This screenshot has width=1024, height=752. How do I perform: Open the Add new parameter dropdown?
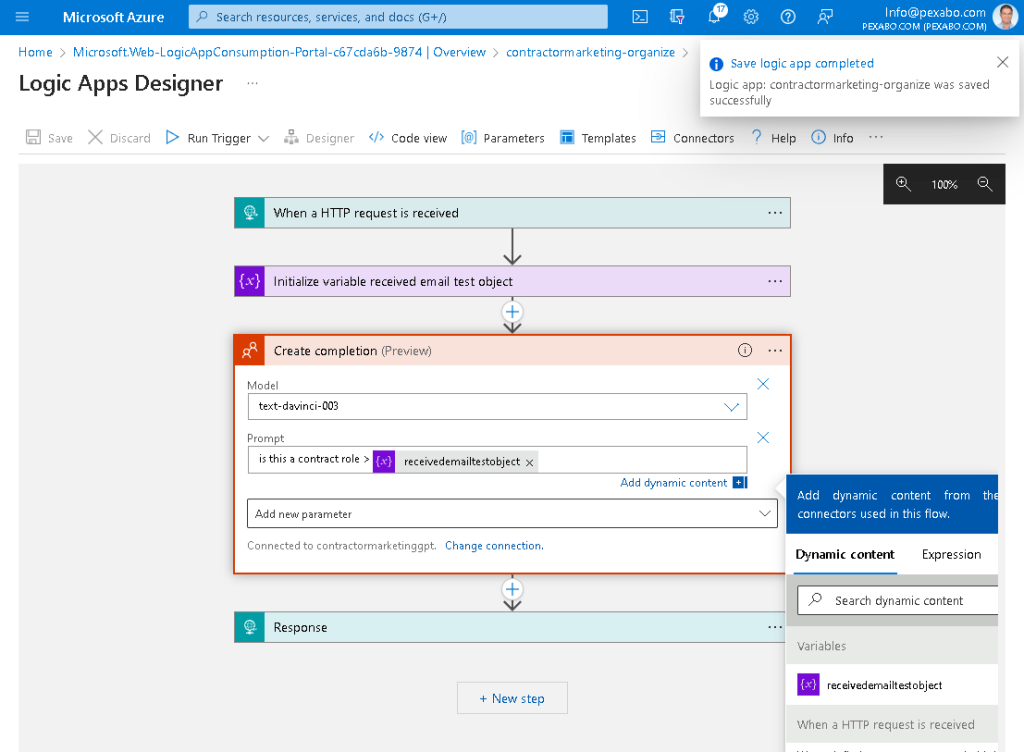(x=513, y=514)
